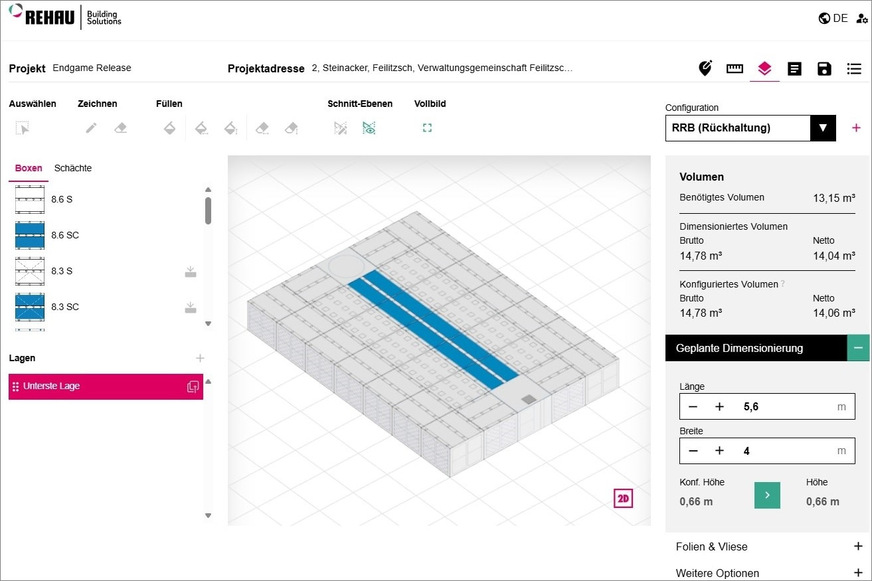Open the list icon at far top right
The width and height of the screenshot is (872, 581).
(853, 68)
